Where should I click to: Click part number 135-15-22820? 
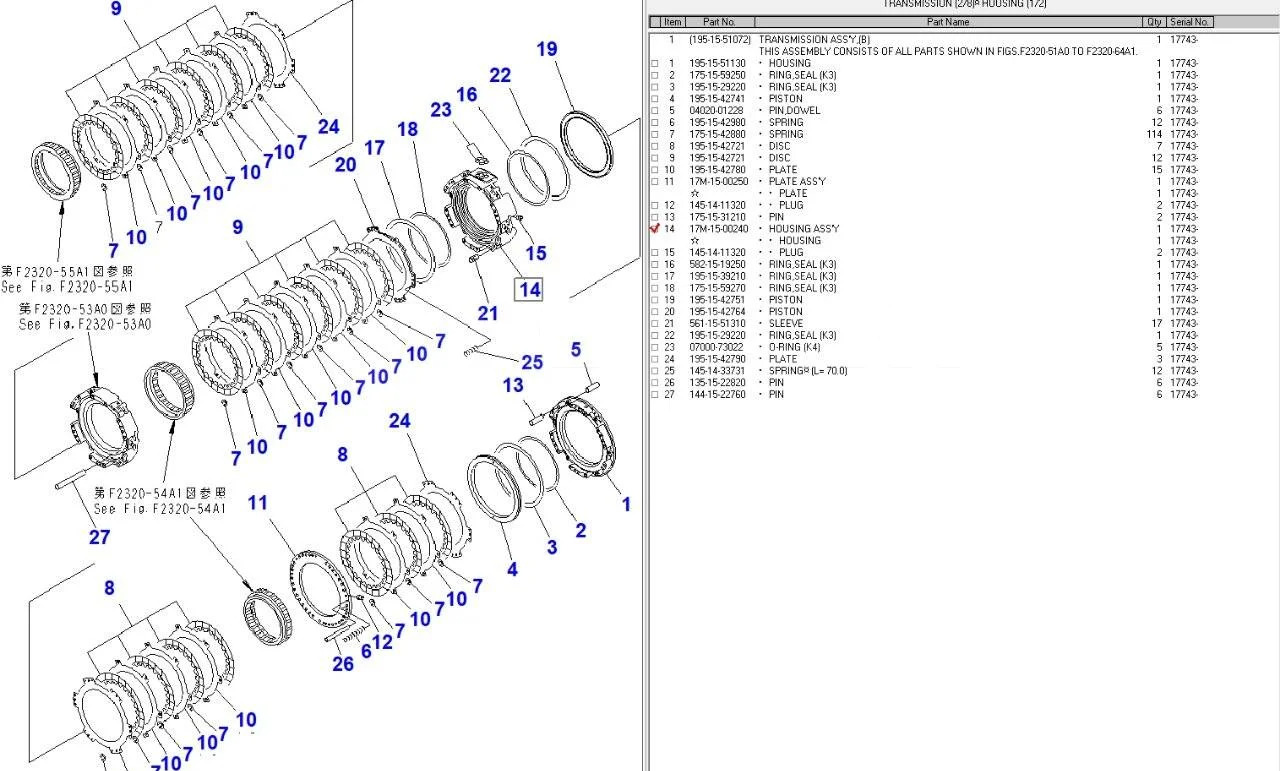(718, 383)
